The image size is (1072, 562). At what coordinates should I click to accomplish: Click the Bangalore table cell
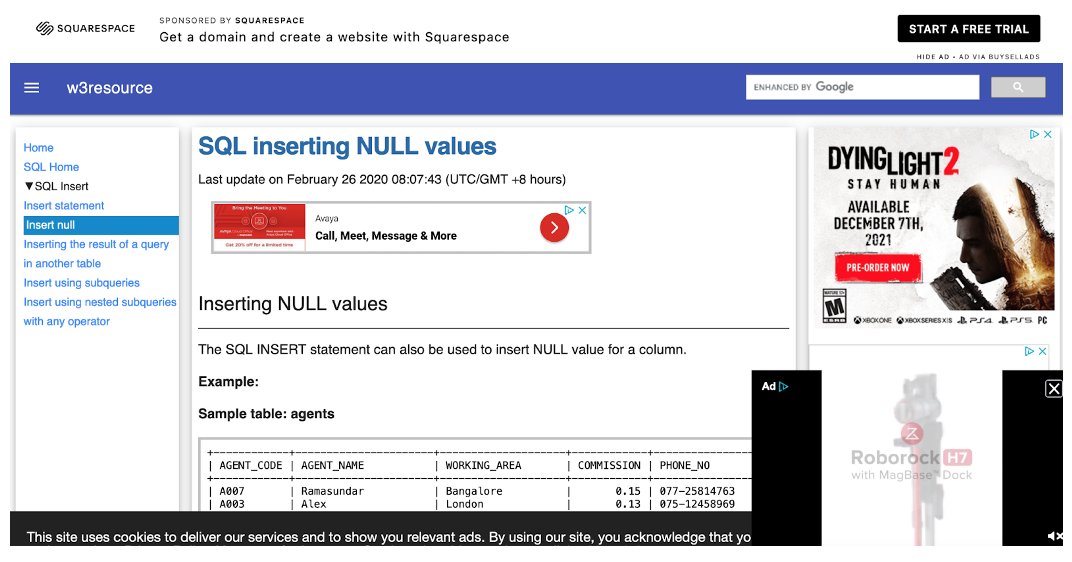(474, 491)
